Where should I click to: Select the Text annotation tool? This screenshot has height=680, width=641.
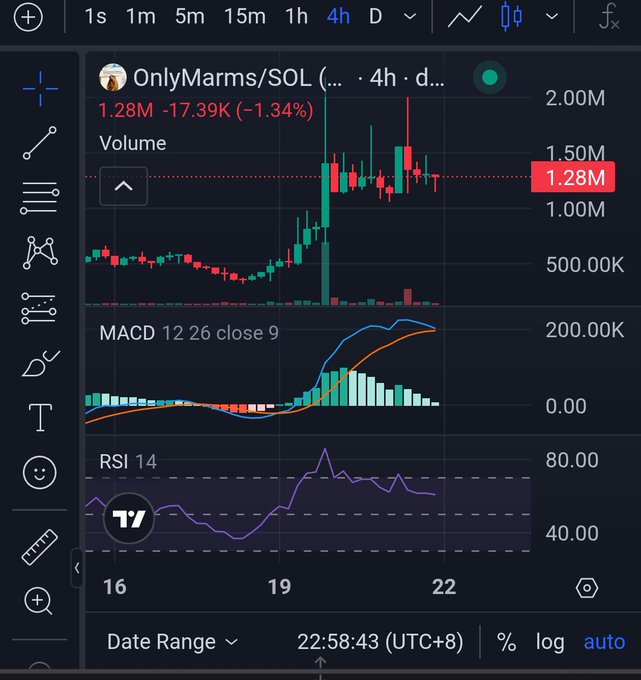pyautogui.click(x=40, y=418)
